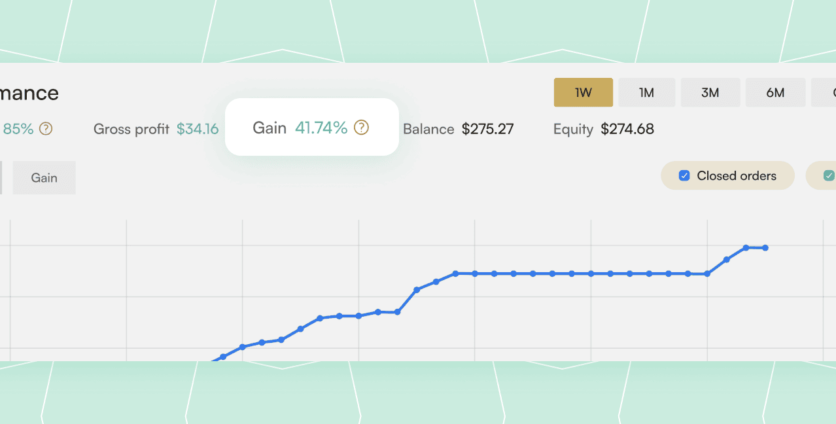Click the Gross profit label text

(131, 129)
